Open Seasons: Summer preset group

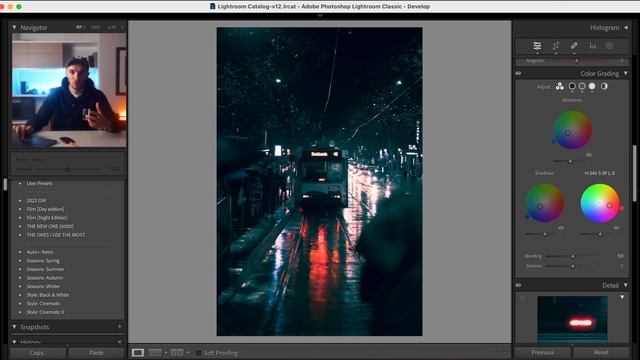tap(45, 269)
